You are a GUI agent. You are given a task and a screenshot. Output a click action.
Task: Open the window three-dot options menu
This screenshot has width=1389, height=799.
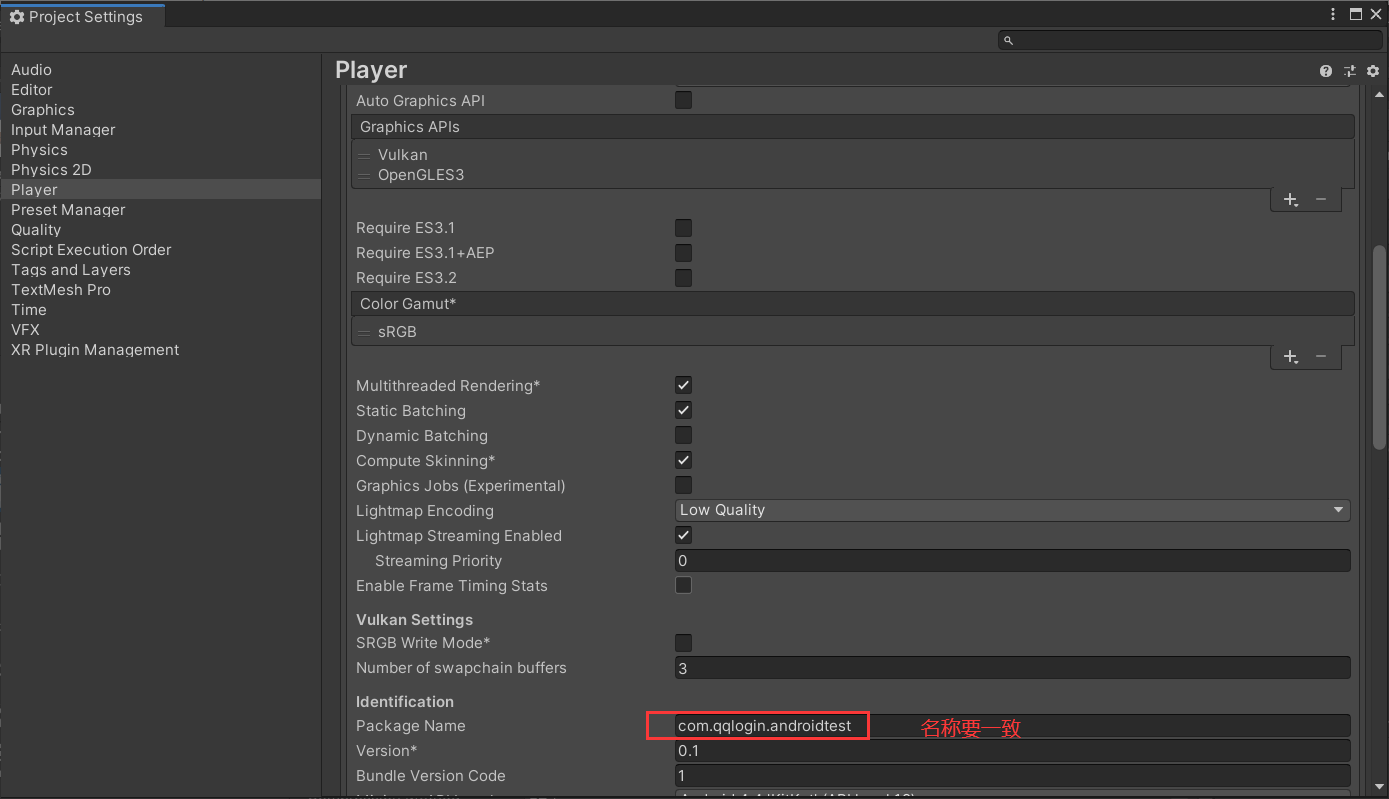1333,14
